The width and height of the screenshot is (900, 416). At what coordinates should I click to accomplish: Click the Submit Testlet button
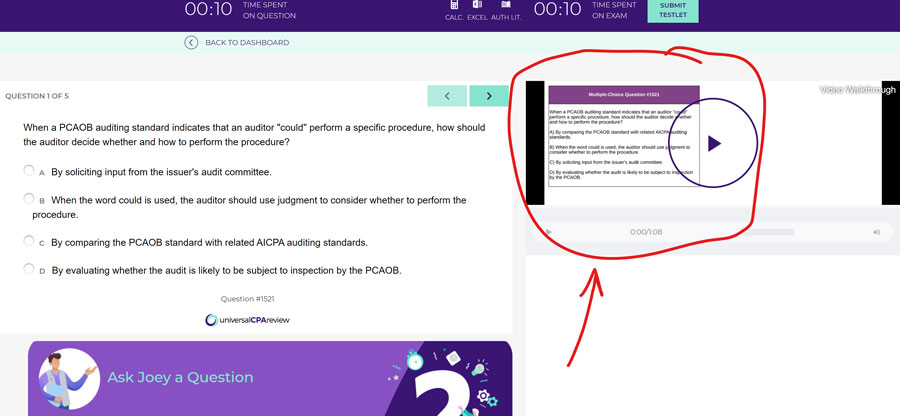672,10
